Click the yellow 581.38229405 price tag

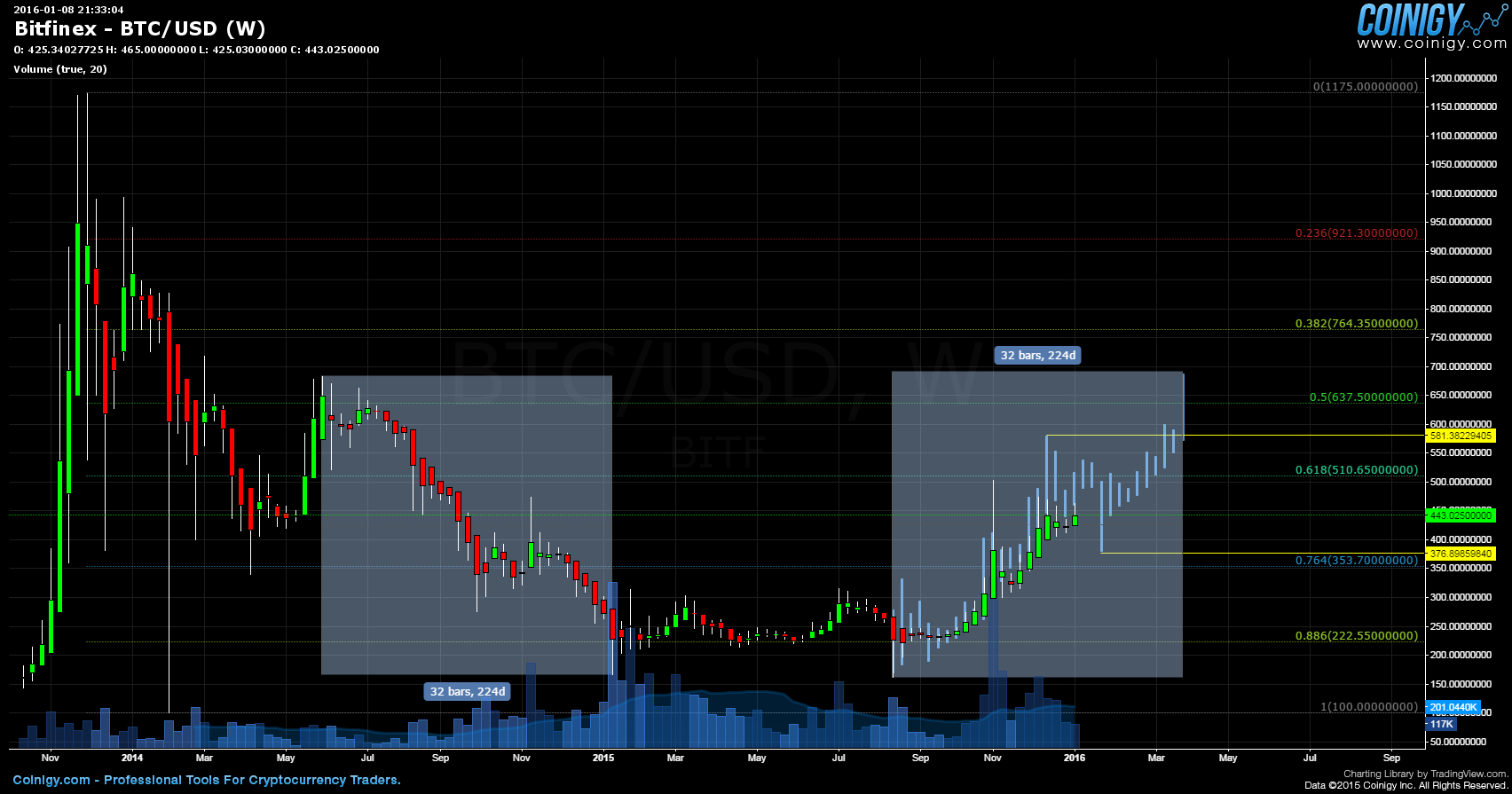(1460, 436)
